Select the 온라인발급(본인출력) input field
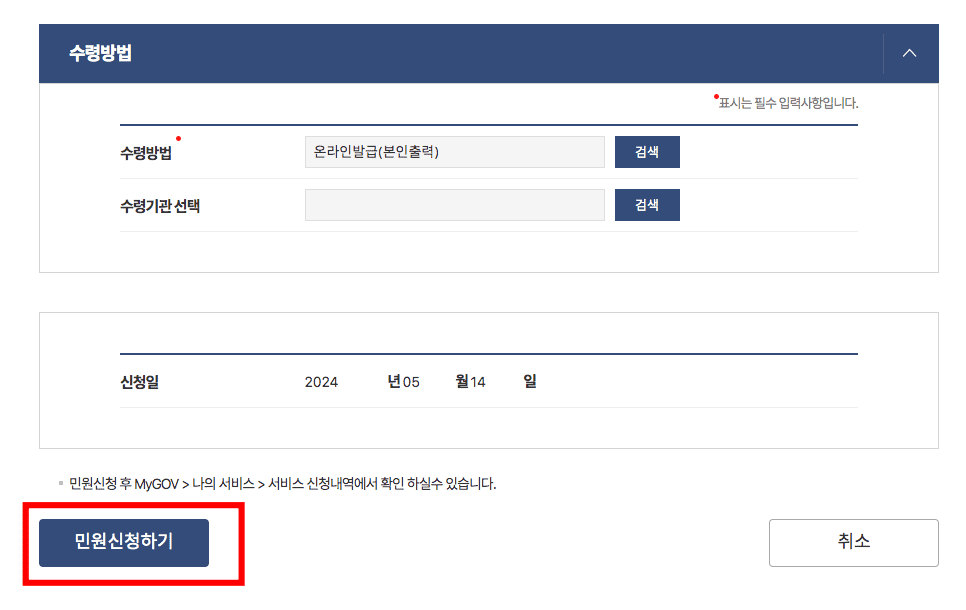This screenshot has width=966, height=610. click(455, 152)
